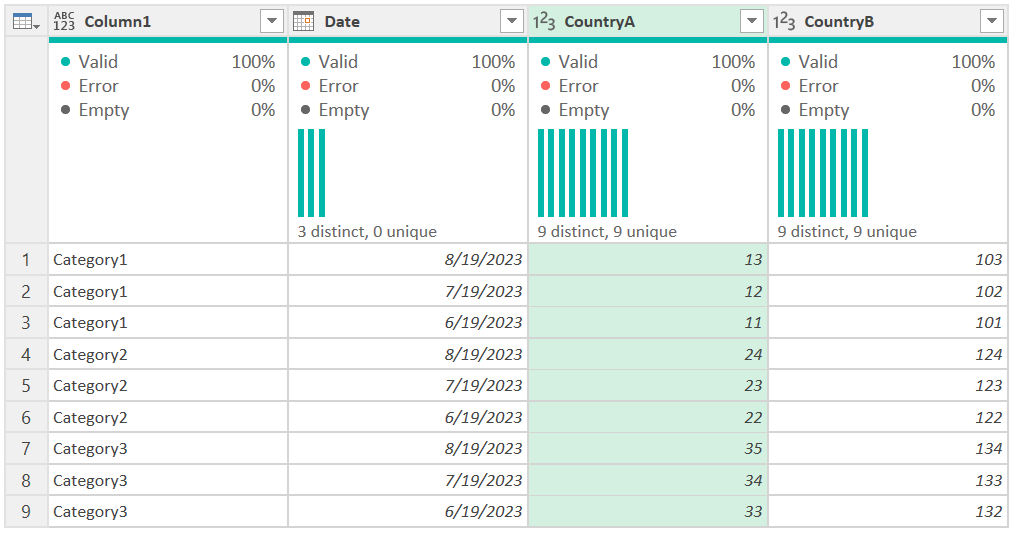Select the 6/19/2023 date in row 3
Viewport: 1016px width, 536px height.
point(408,323)
